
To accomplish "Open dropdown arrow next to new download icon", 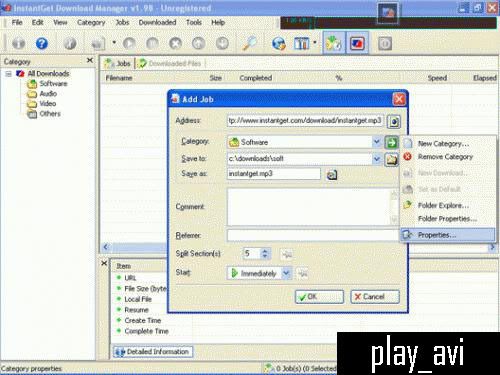I will (114, 43).
